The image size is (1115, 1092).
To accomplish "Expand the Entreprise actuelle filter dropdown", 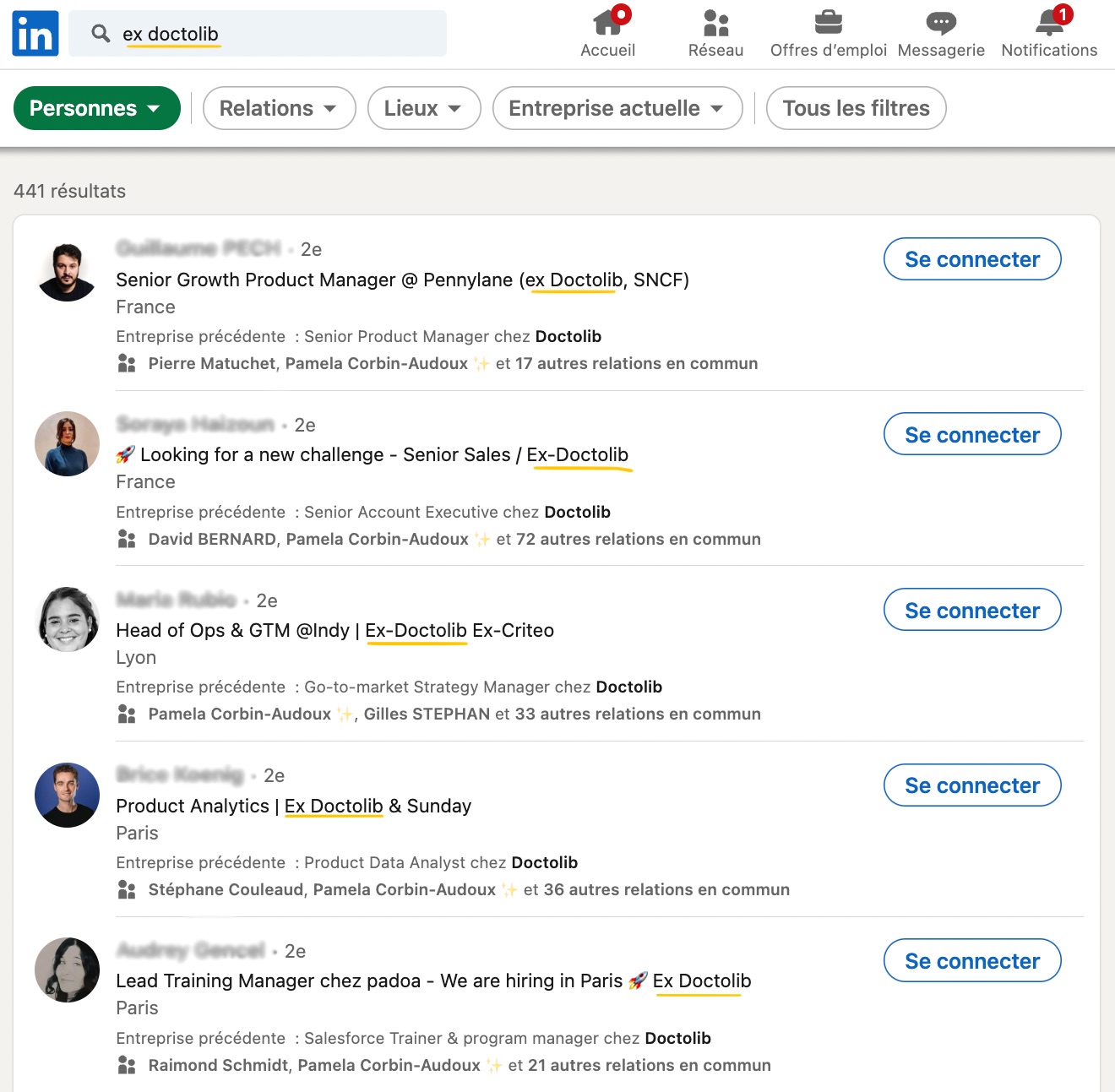I will tap(617, 108).
